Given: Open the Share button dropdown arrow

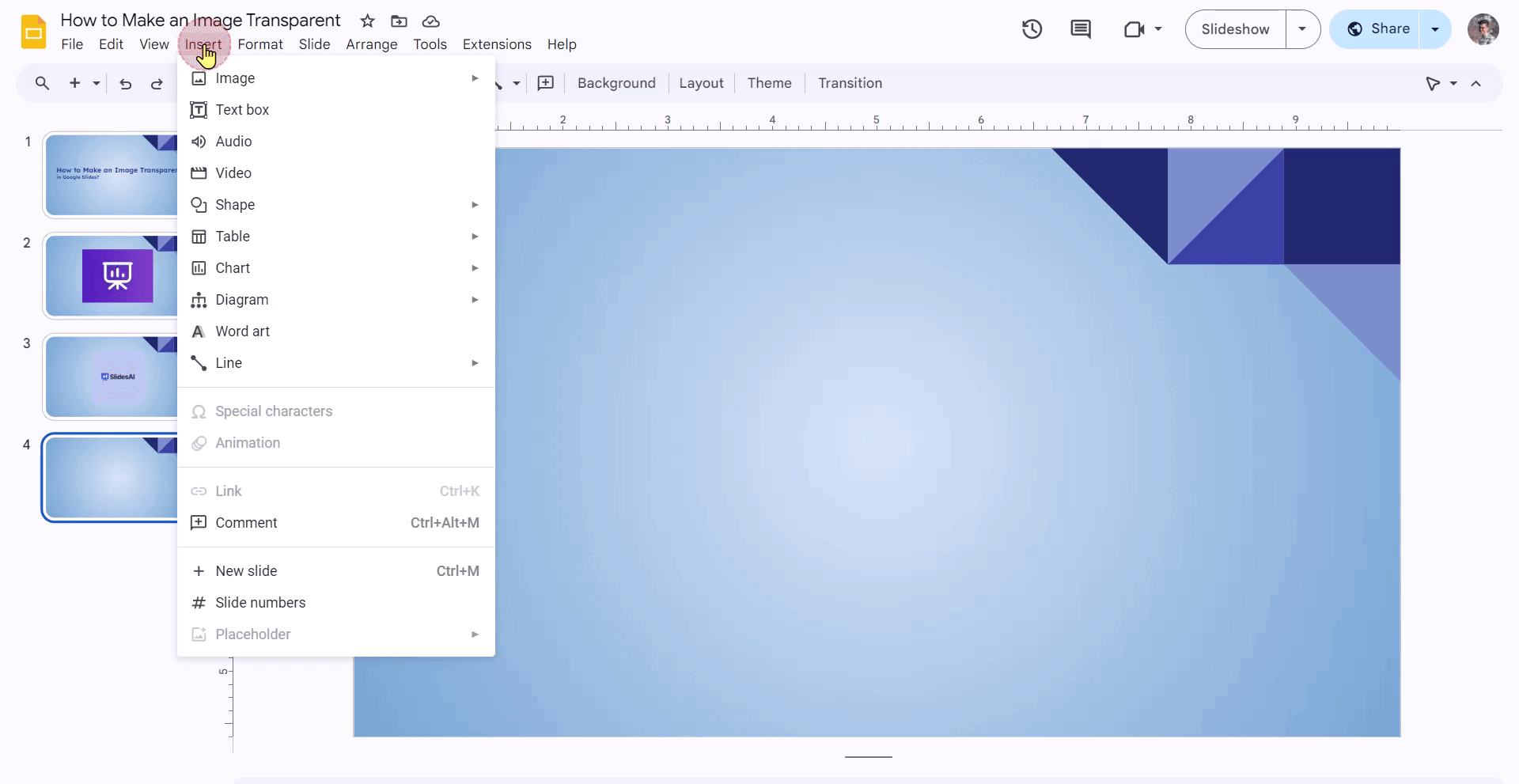Looking at the screenshot, I should click(1435, 29).
